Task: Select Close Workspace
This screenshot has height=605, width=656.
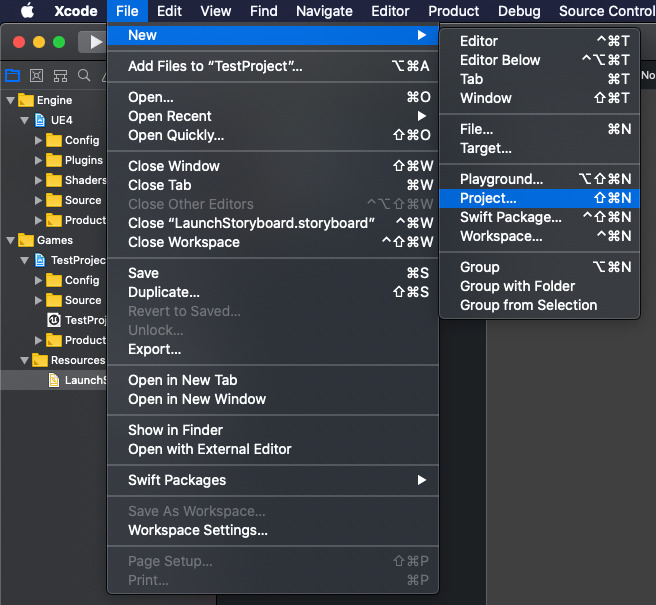Action: point(273,242)
